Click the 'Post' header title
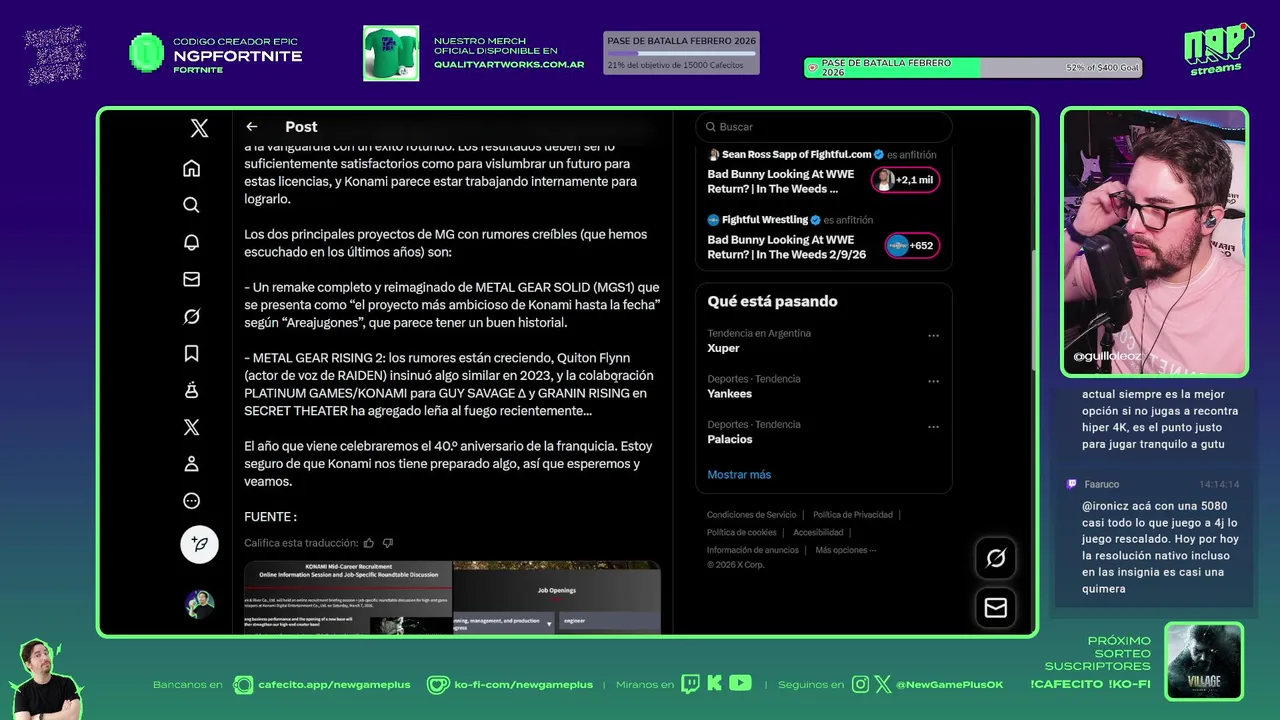Screen dimensions: 1280x720 pyautogui.click(x=301, y=127)
